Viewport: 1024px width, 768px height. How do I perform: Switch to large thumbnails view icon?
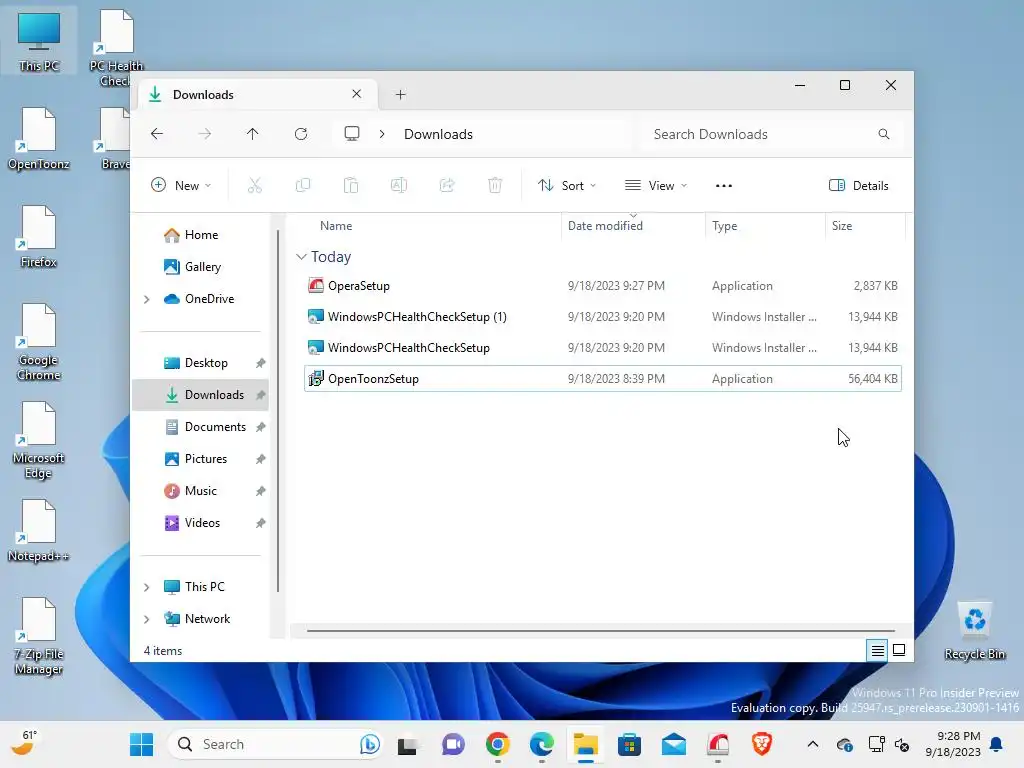[x=899, y=650]
